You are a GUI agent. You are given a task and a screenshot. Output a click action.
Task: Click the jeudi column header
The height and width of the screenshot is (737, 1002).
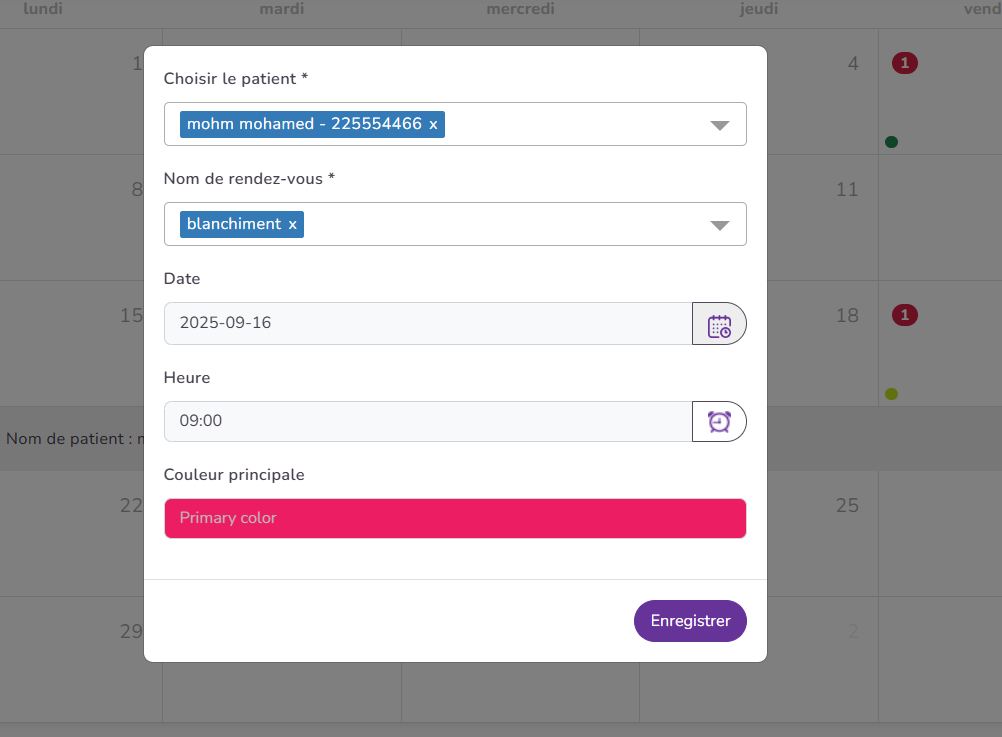point(758,9)
